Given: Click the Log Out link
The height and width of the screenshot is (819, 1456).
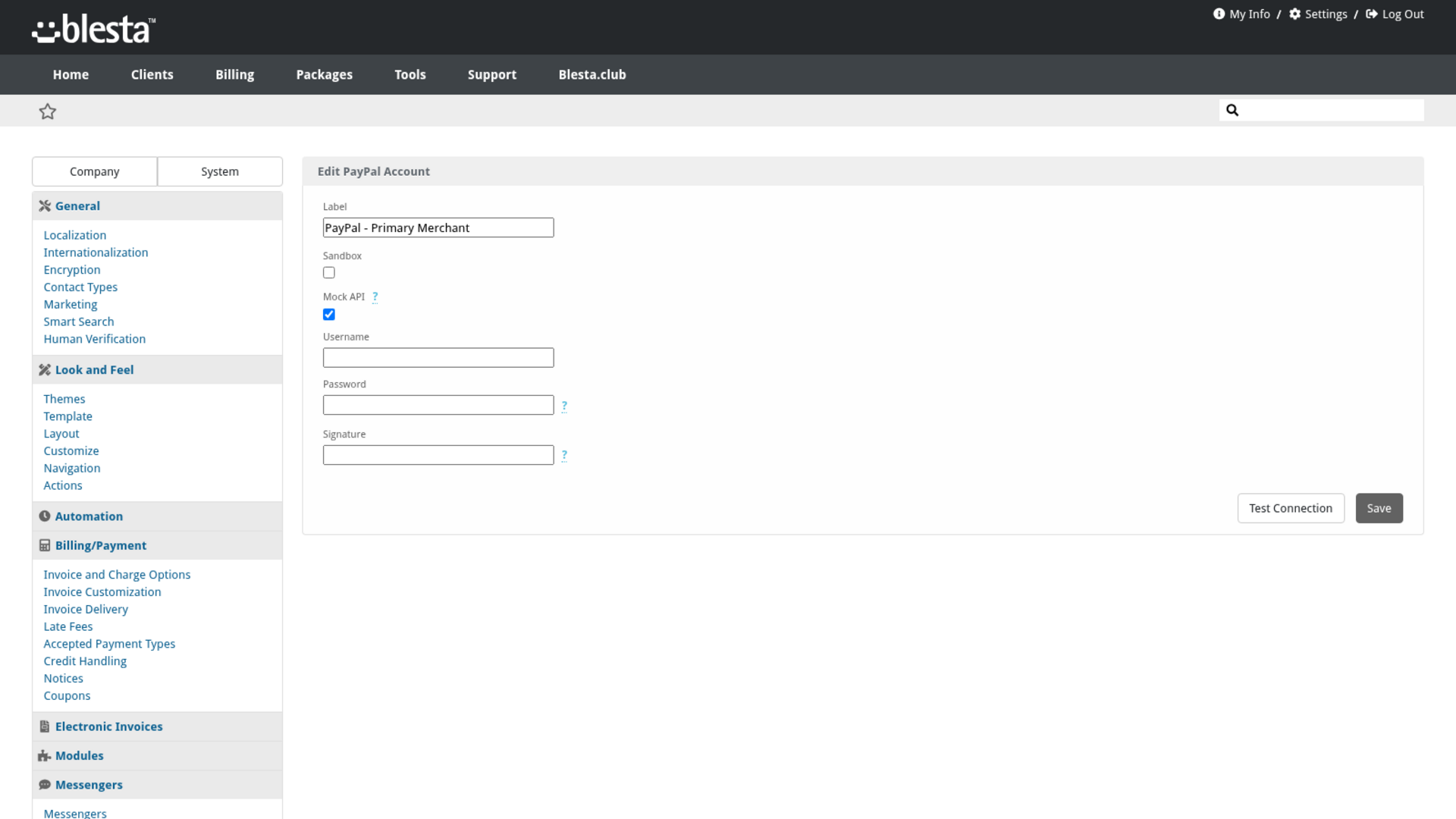Looking at the screenshot, I should pos(1403,14).
